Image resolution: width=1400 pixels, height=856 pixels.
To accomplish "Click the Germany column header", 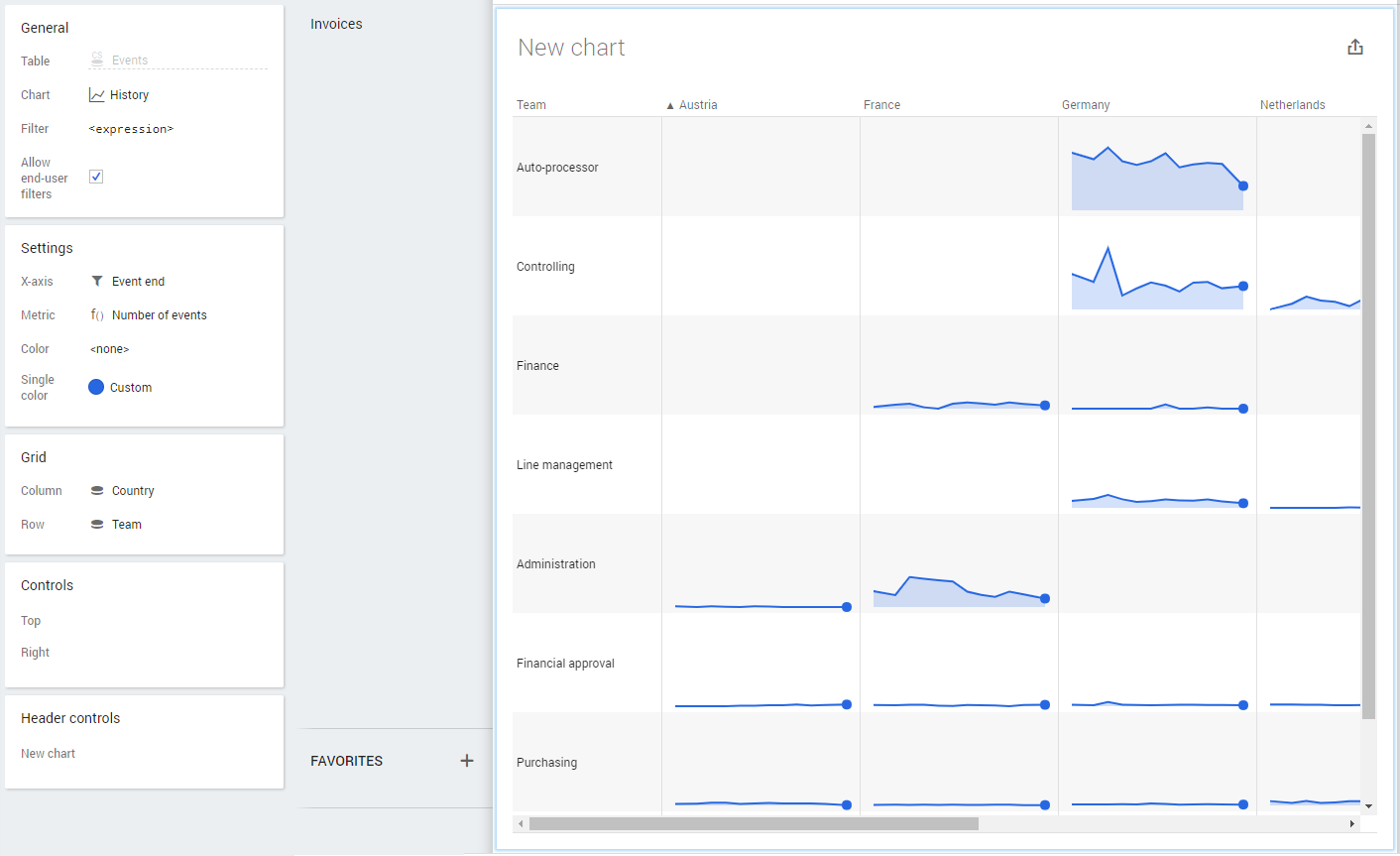I will pos(1086,105).
